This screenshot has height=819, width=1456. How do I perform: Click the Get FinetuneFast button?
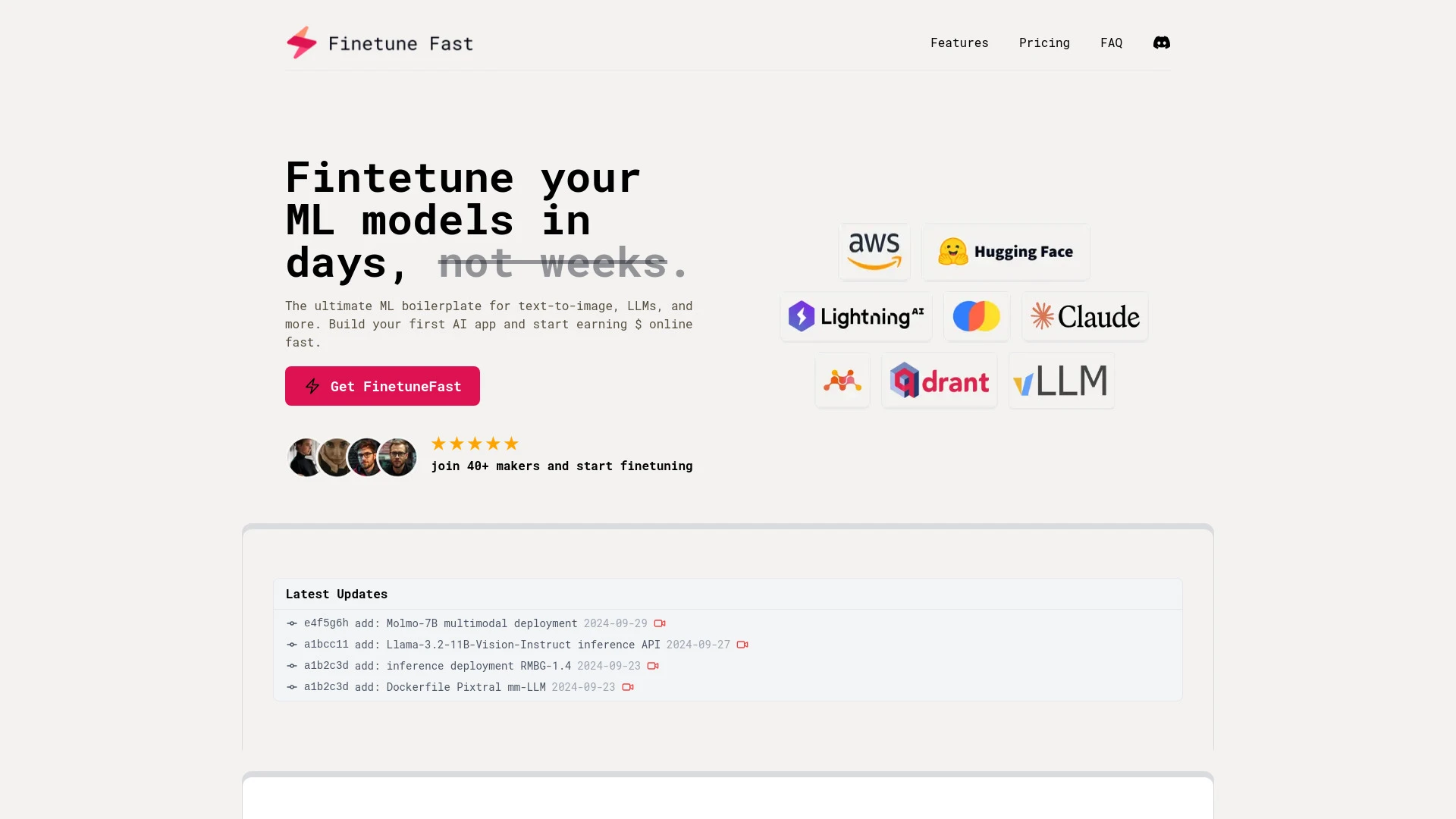(382, 386)
